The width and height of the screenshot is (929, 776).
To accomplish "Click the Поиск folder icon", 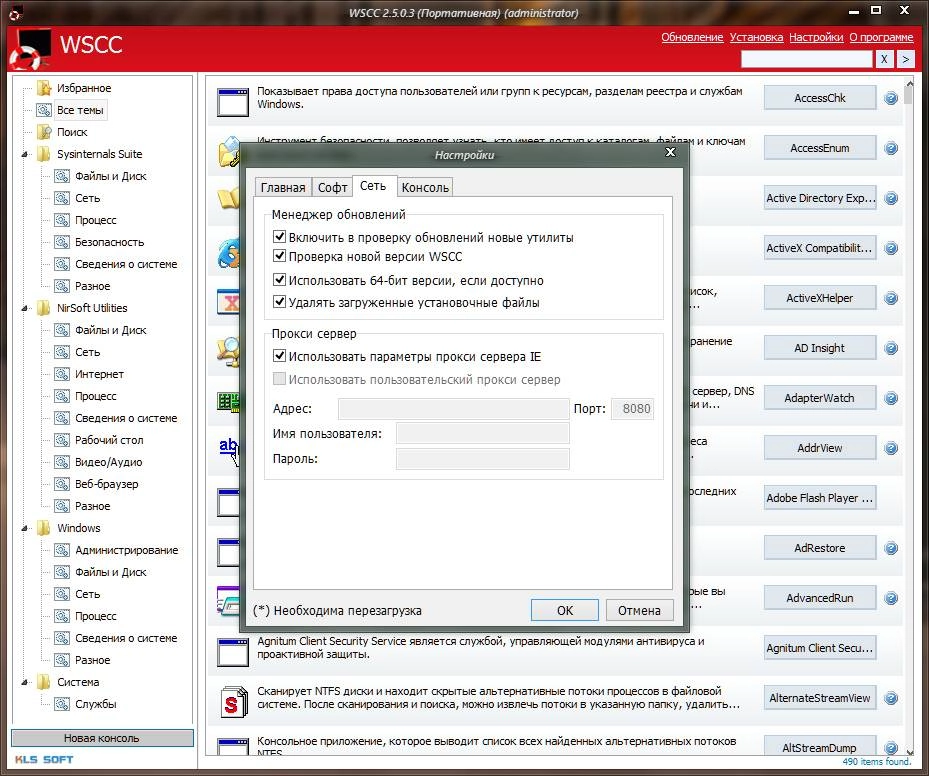I will click(x=44, y=132).
